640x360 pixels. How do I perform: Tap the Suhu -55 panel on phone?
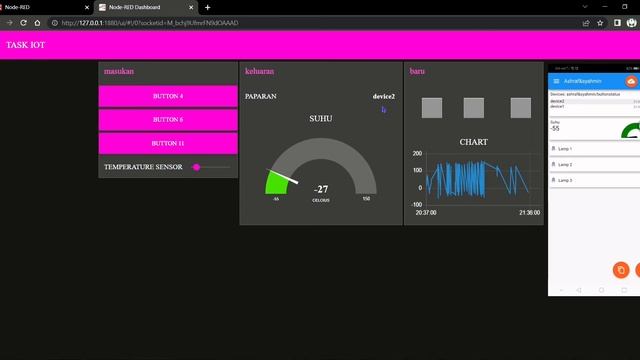pyautogui.click(x=594, y=129)
